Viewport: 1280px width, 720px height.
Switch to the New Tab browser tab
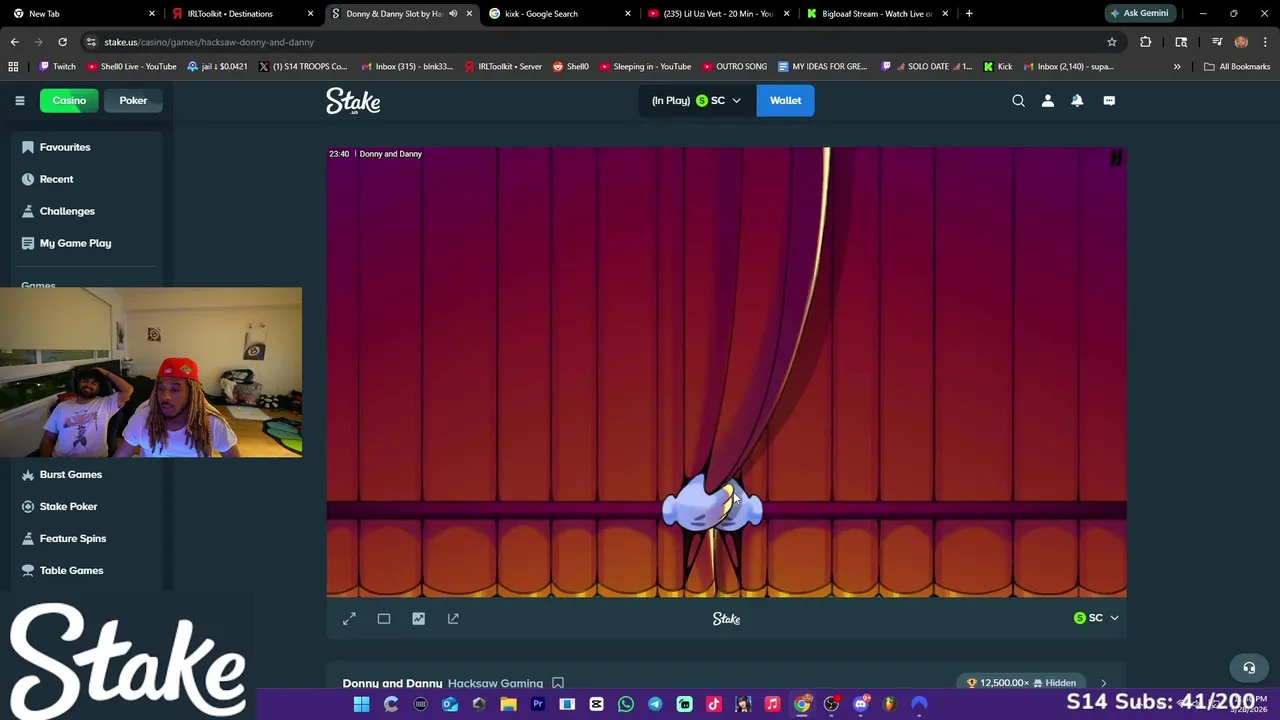pos(84,14)
